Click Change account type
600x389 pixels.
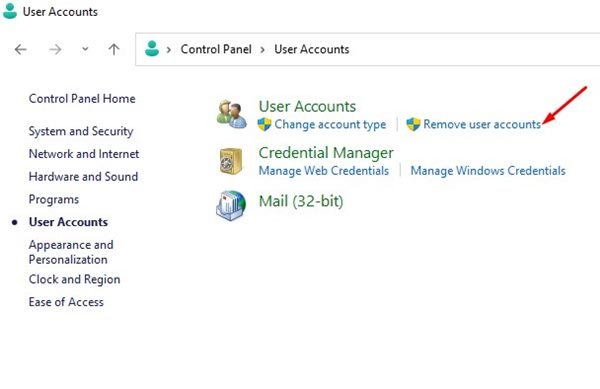(x=330, y=125)
